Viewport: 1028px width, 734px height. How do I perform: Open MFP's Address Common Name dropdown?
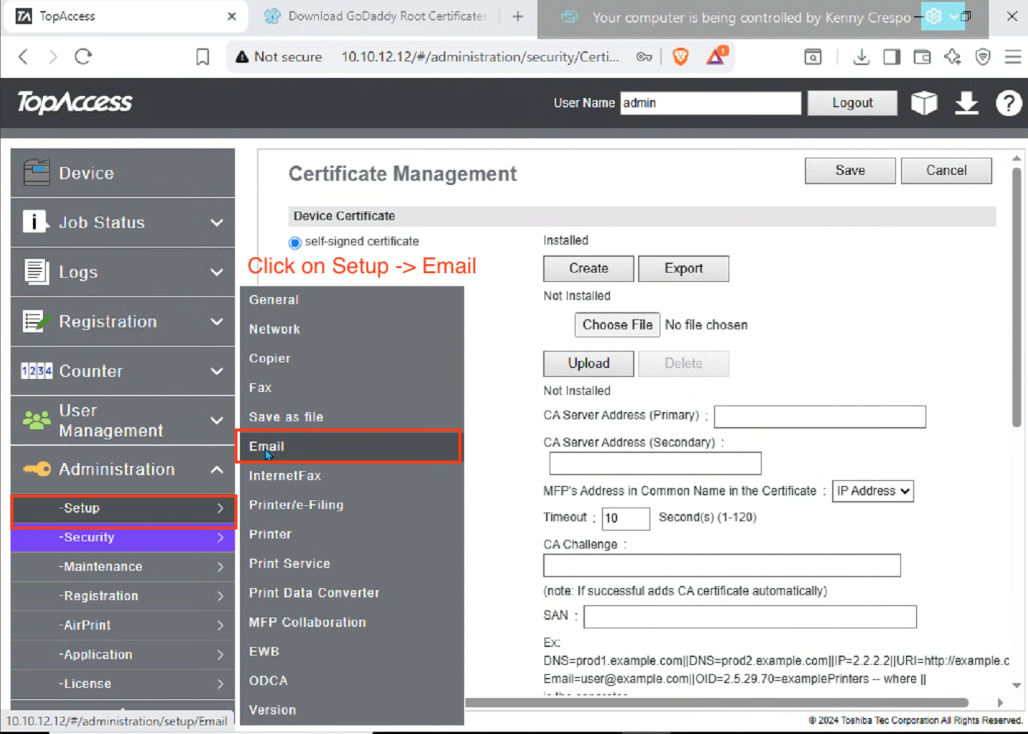(x=872, y=491)
